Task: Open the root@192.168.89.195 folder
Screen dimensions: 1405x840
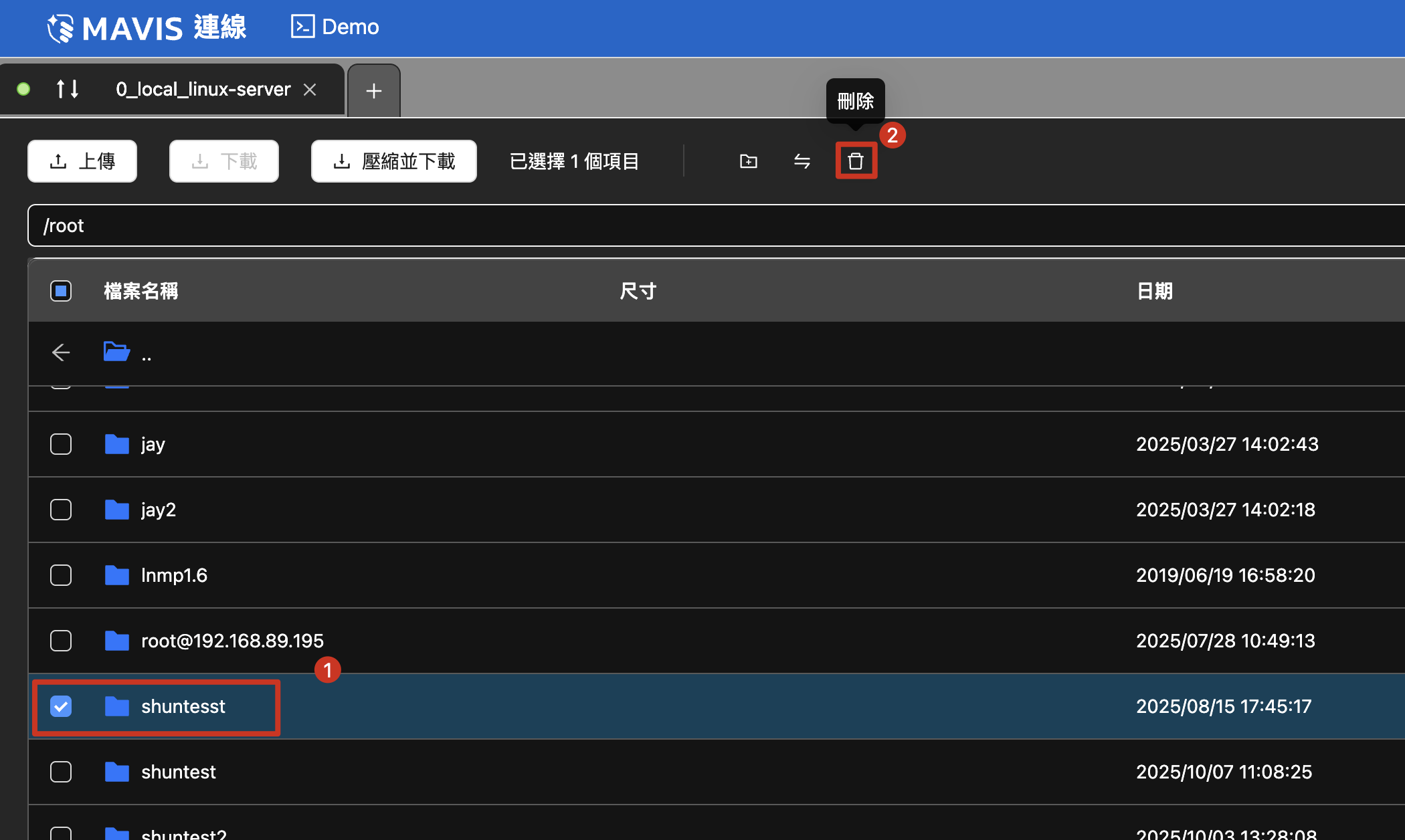Action: 231,641
